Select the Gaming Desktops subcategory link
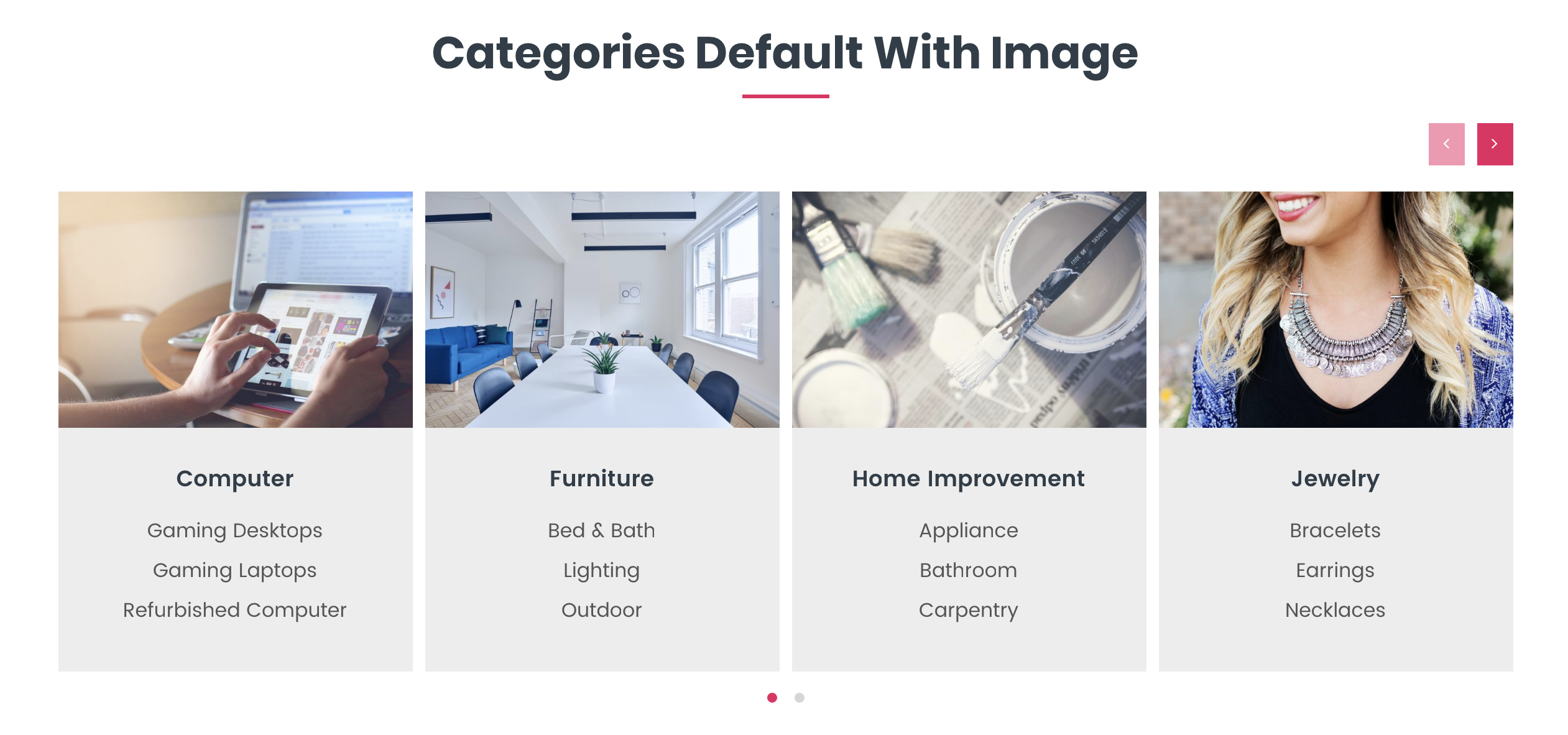Viewport: 1568px width, 735px height. [234, 530]
